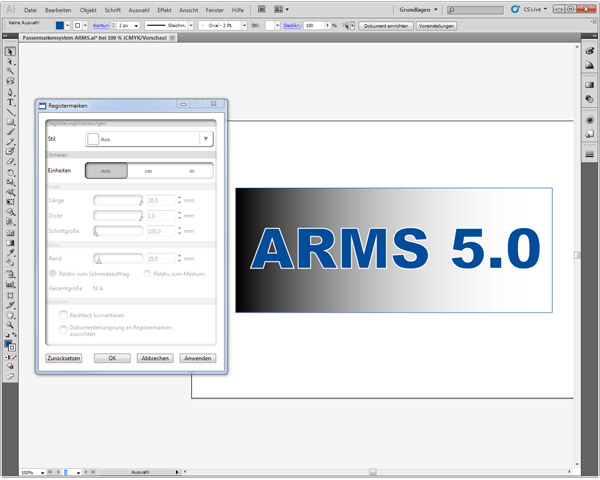Close the Passermarkensystem ARMS.ai document tab
The height and width of the screenshot is (480, 600).
pyautogui.click(x=173, y=38)
